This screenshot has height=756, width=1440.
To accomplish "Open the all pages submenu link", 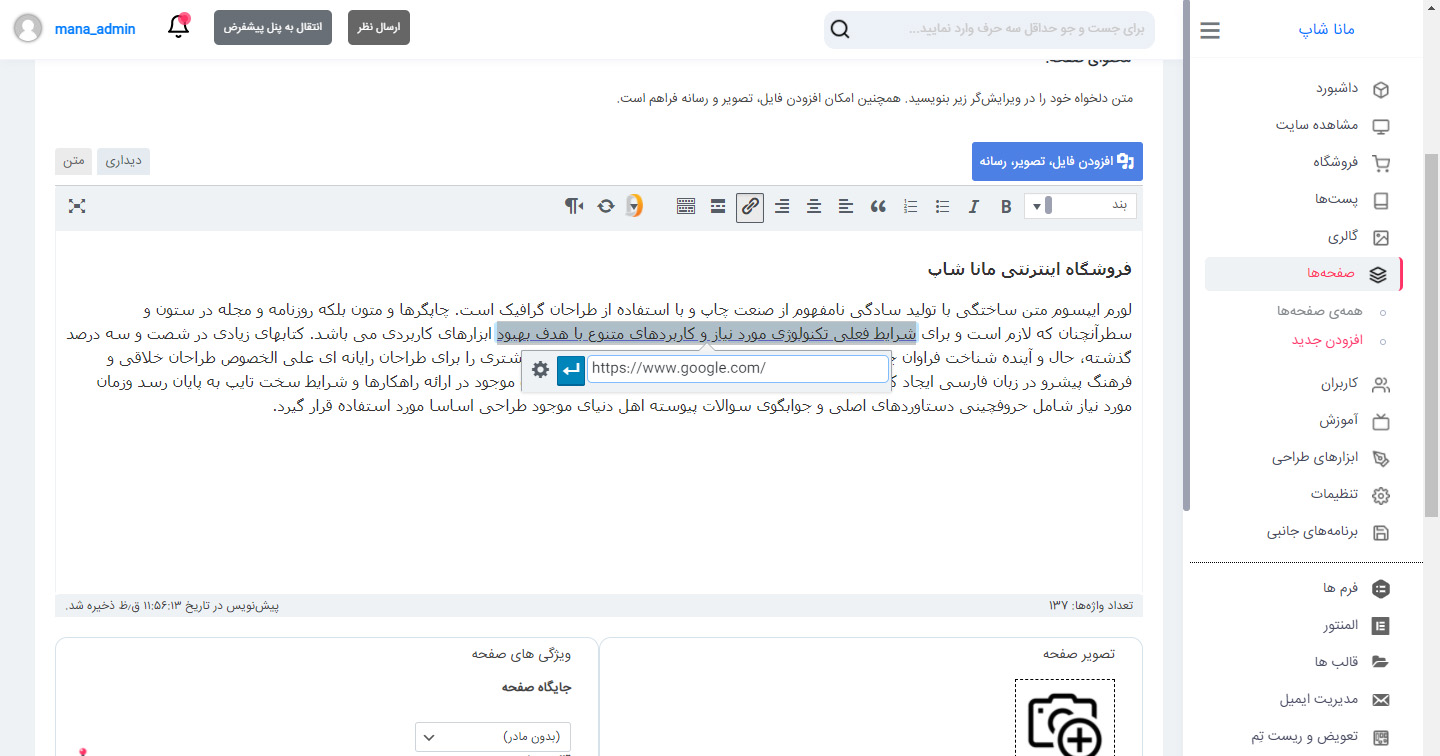I will click(1320, 312).
